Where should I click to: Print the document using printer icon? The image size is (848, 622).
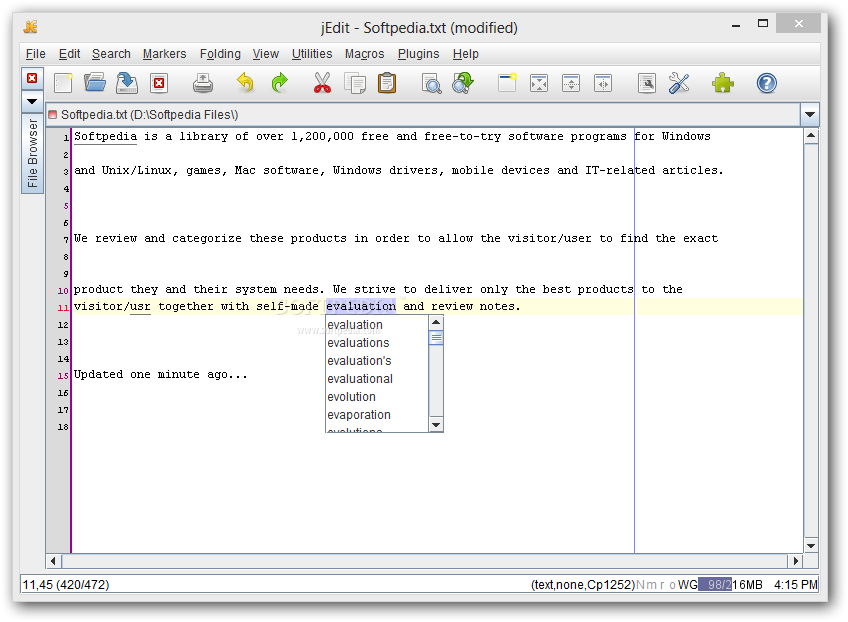203,83
